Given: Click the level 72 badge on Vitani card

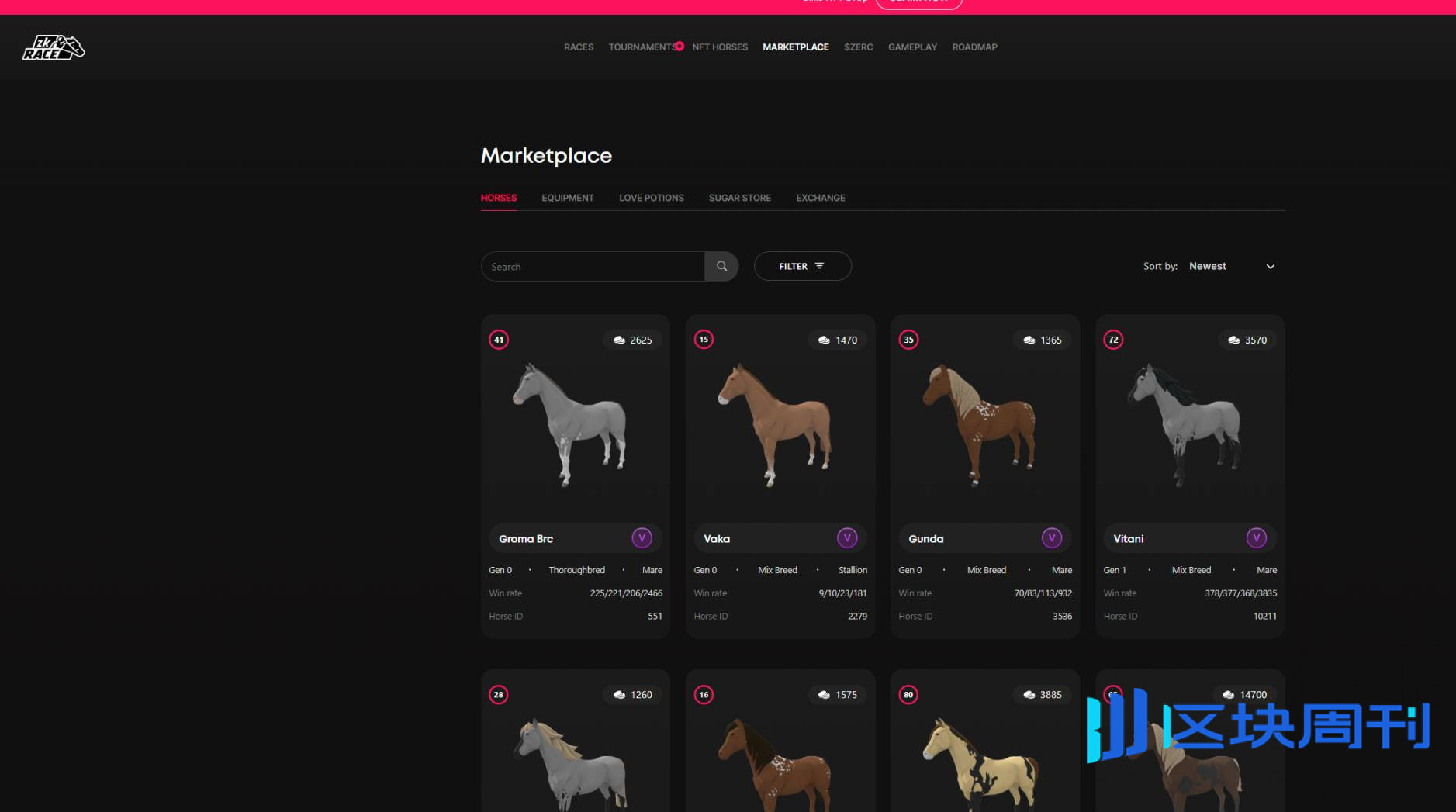Looking at the screenshot, I should tap(1113, 340).
